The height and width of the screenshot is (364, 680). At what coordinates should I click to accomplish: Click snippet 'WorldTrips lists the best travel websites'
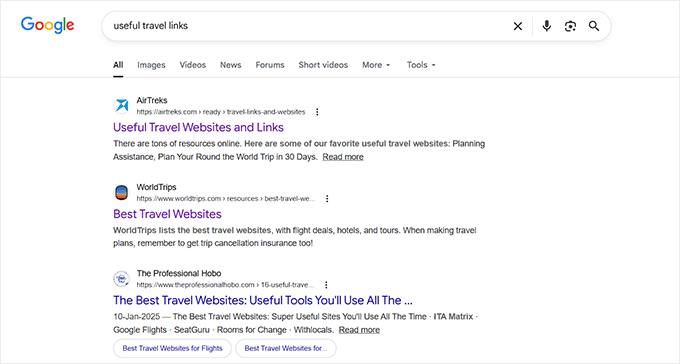[x=192, y=230]
